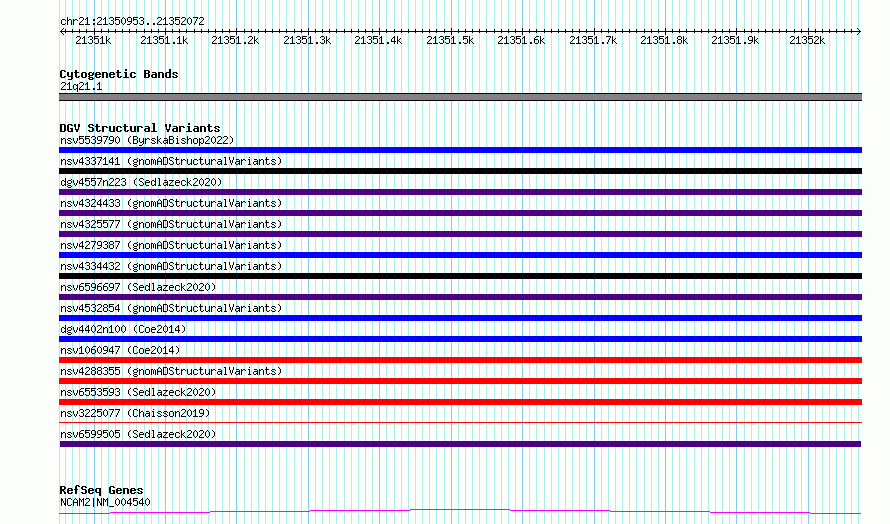Image resolution: width=890 pixels, height=524 pixels.
Task: Select the 21q21.1 band label
Action: pos(81,86)
